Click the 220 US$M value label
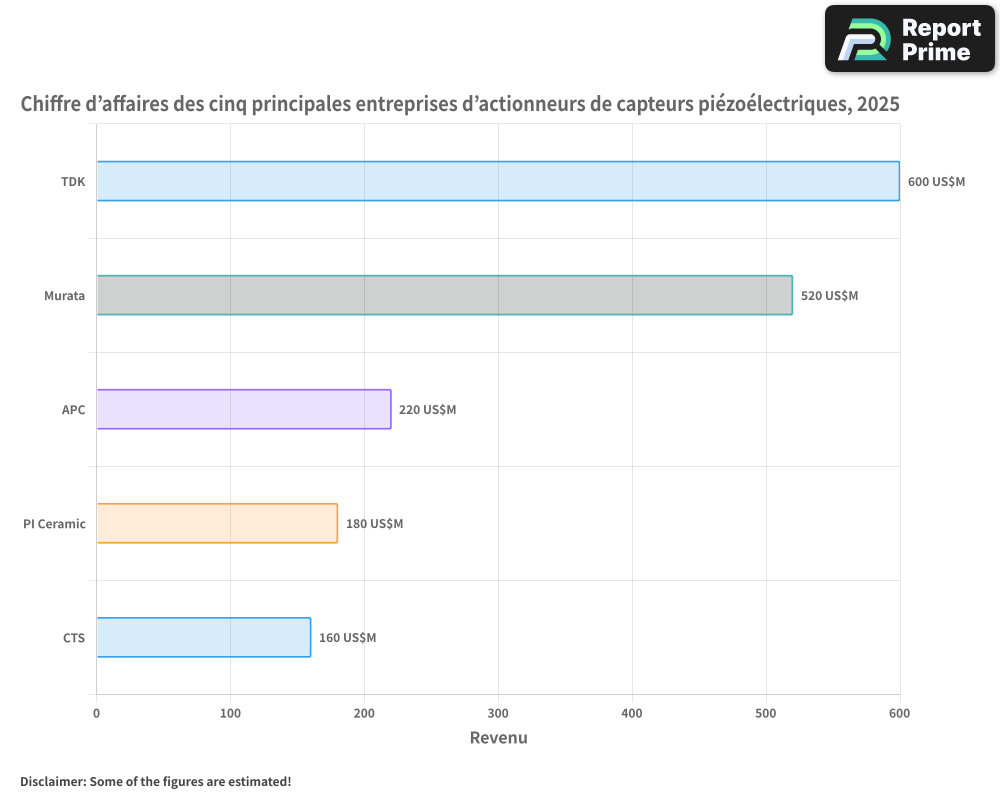The width and height of the screenshot is (1000, 800). tap(427, 409)
